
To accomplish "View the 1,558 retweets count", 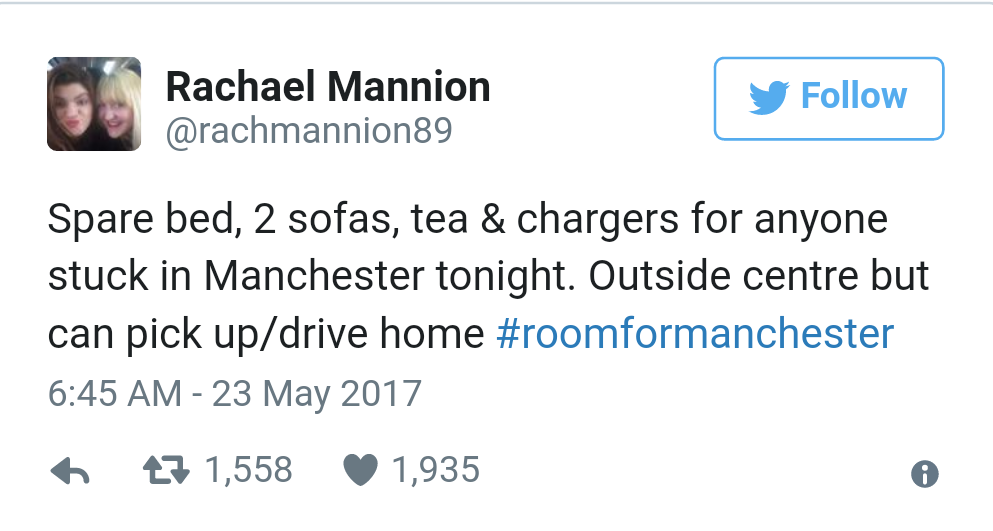I will pos(249,469).
